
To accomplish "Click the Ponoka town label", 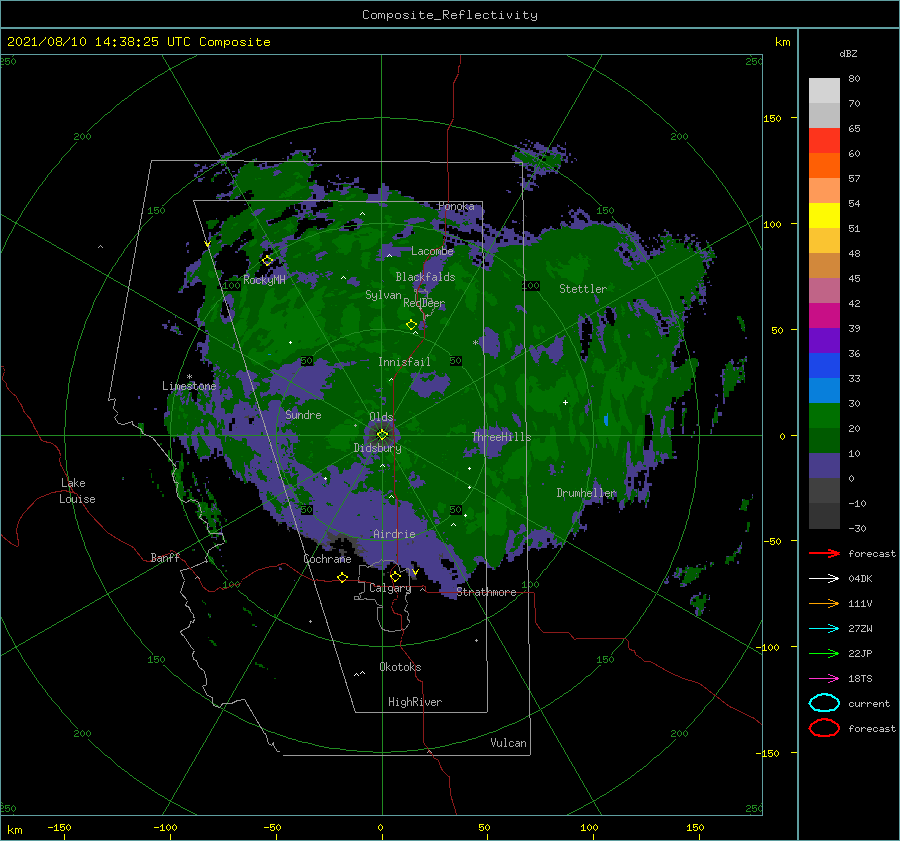I will (x=456, y=206).
